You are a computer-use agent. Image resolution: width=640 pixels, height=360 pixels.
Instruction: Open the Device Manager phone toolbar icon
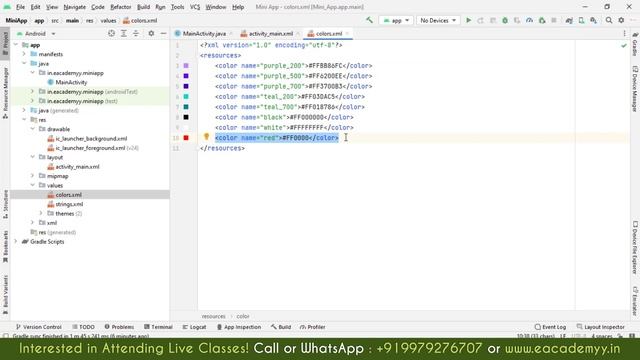[581, 20]
